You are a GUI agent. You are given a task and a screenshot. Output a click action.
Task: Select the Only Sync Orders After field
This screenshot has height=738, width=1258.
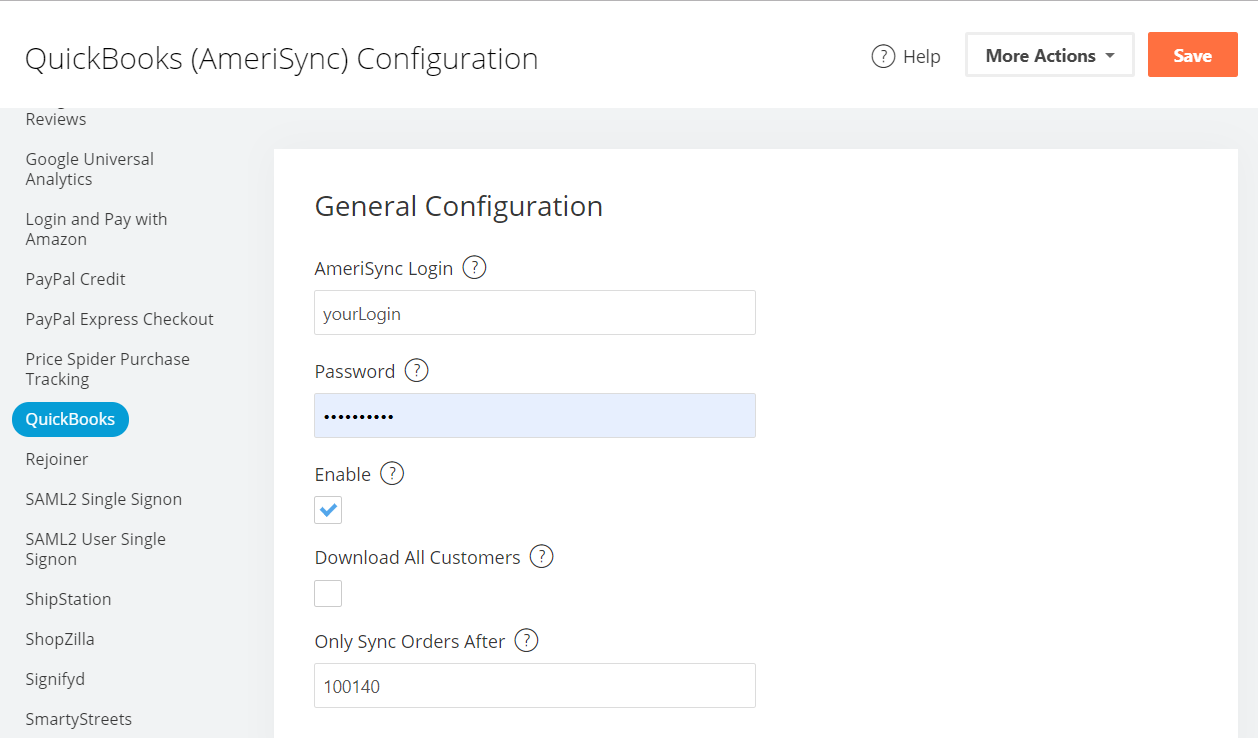535,686
